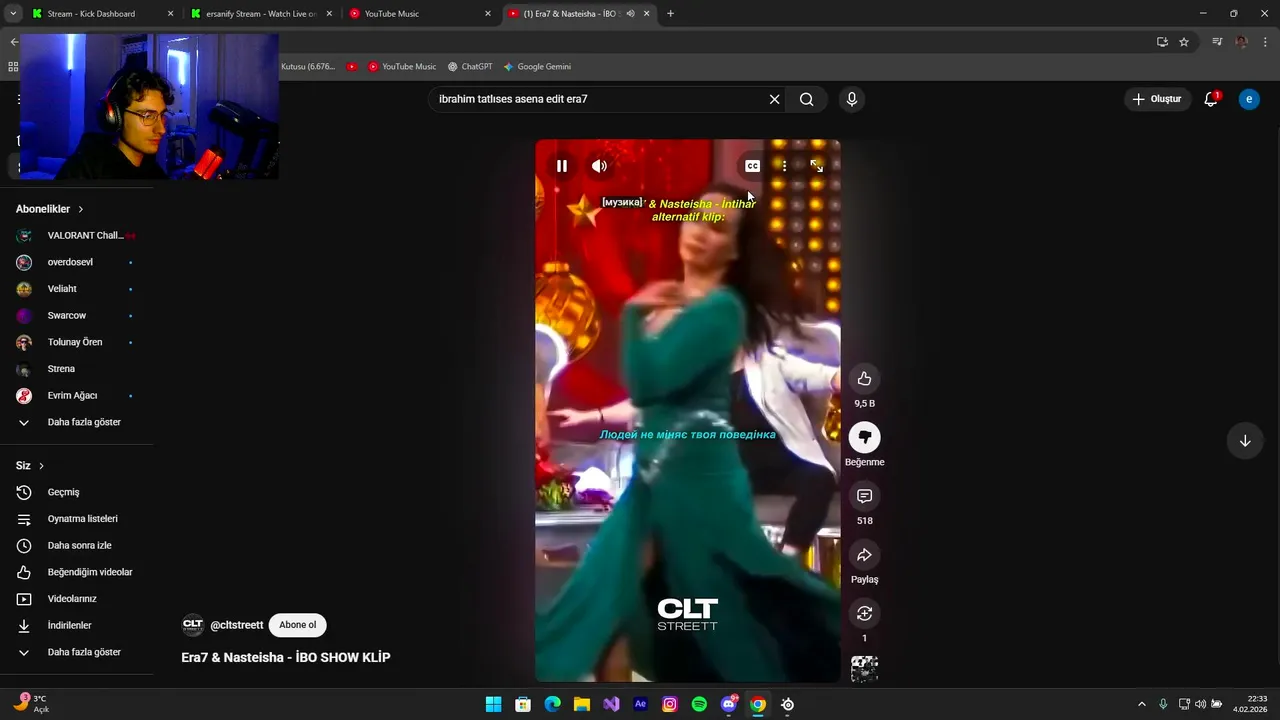Click the install app icon in address bar

tap(1162, 42)
